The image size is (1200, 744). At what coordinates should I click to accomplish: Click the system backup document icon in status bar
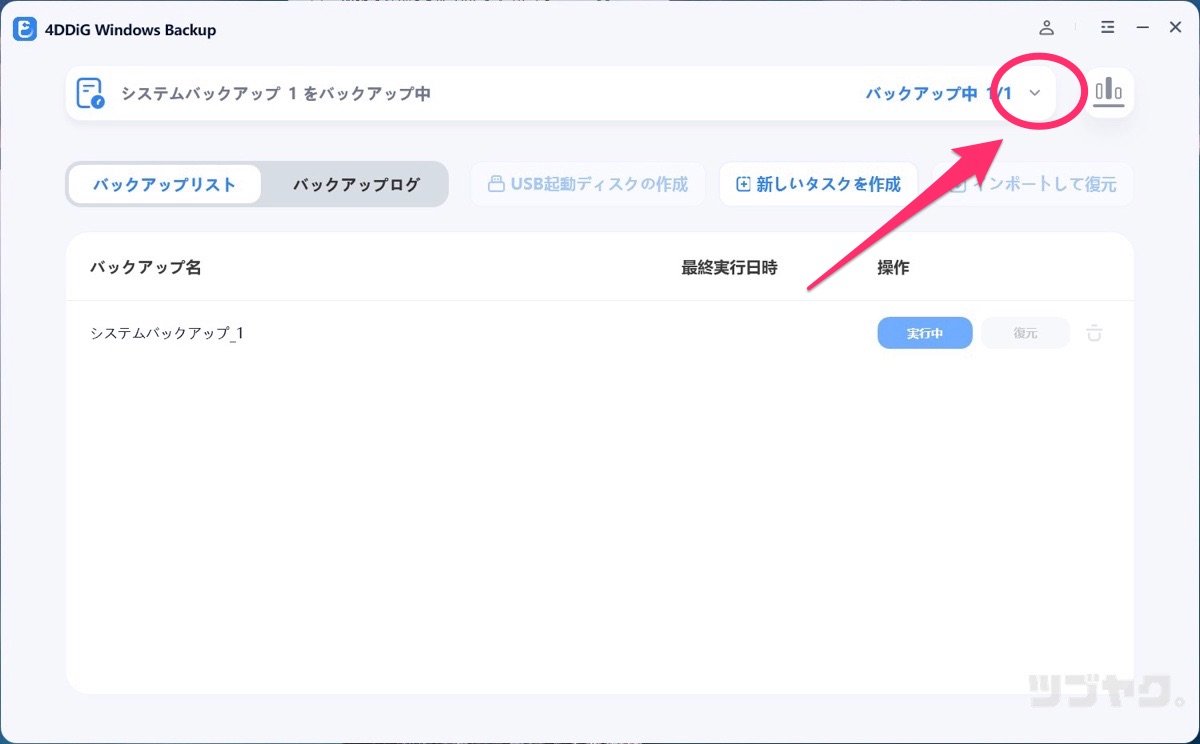92,92
